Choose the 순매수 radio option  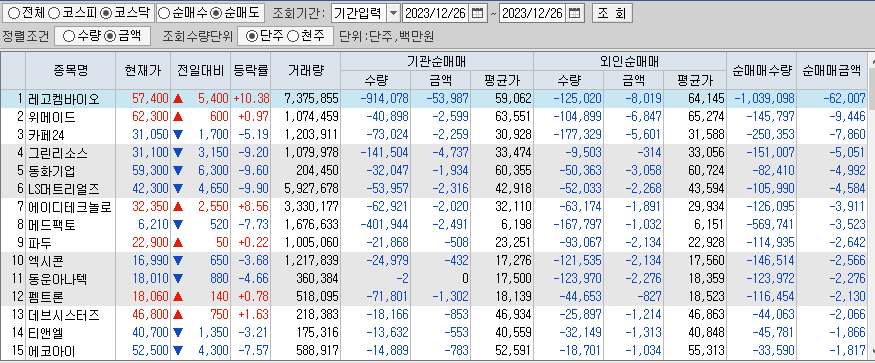pos(165,12)
